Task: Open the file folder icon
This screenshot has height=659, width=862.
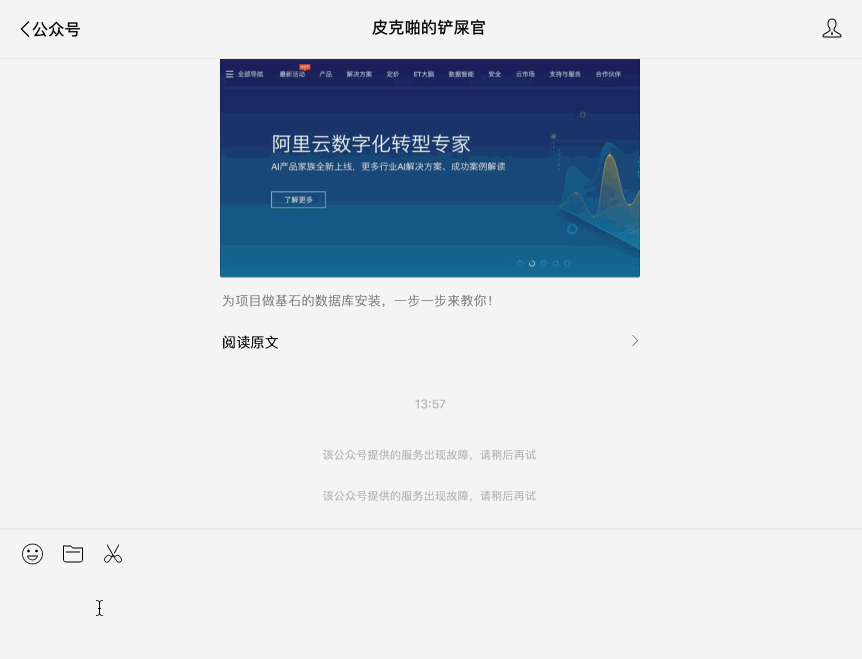Action: (x=73, y=553)
